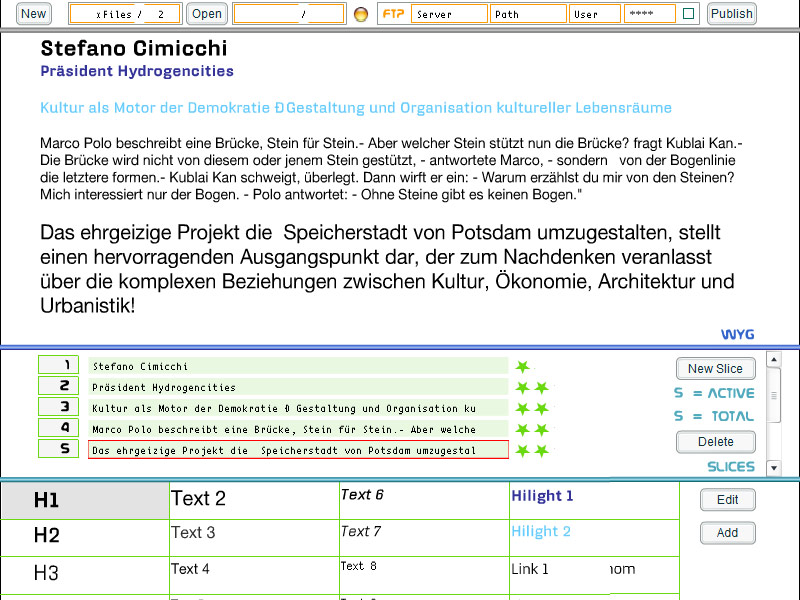Click the xFiles name input field
The image size is (800, 600).
125,14
